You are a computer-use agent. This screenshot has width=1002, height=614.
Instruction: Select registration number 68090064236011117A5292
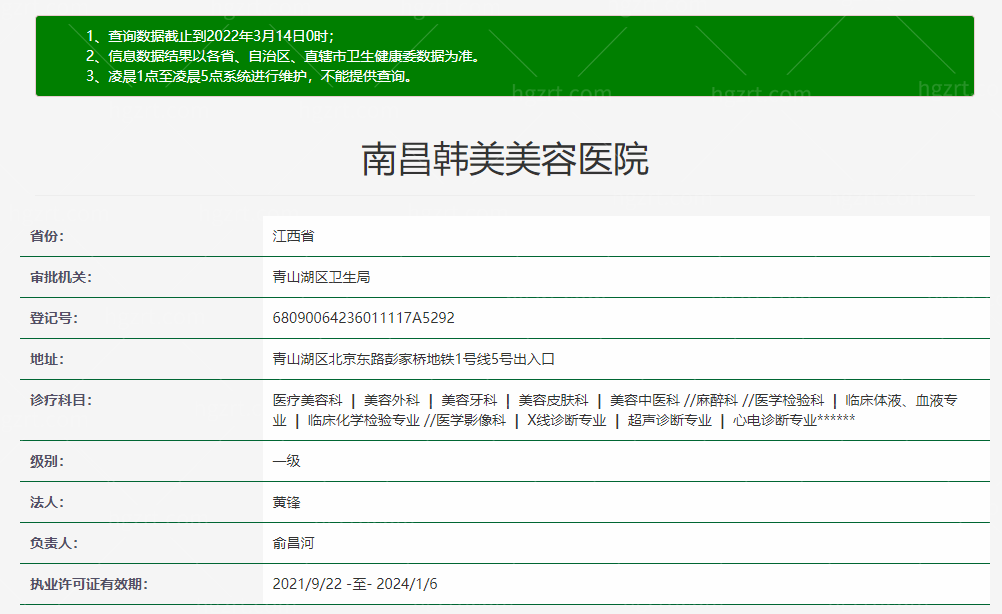[363, 318]
